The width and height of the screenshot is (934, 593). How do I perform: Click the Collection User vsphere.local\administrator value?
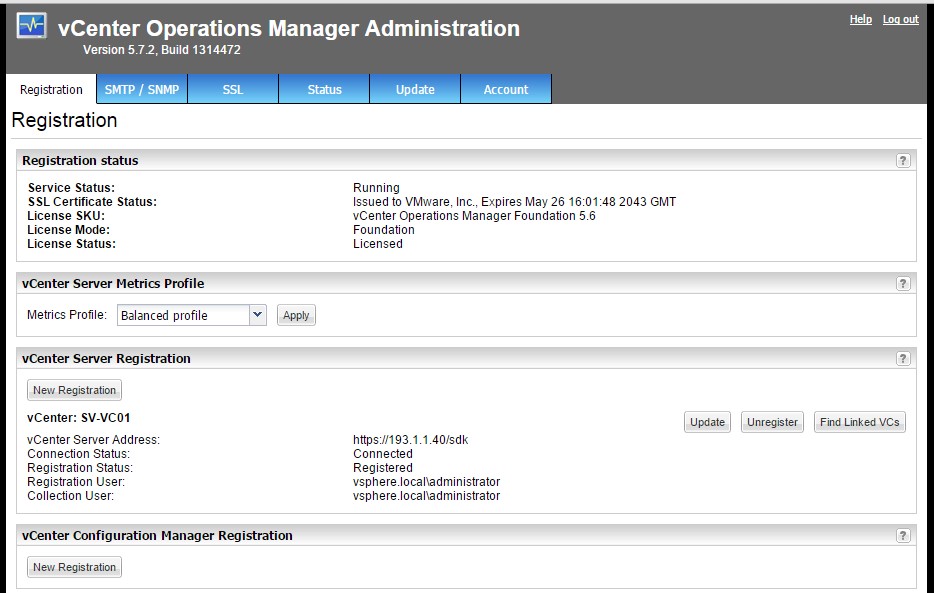tap(426, 495)
